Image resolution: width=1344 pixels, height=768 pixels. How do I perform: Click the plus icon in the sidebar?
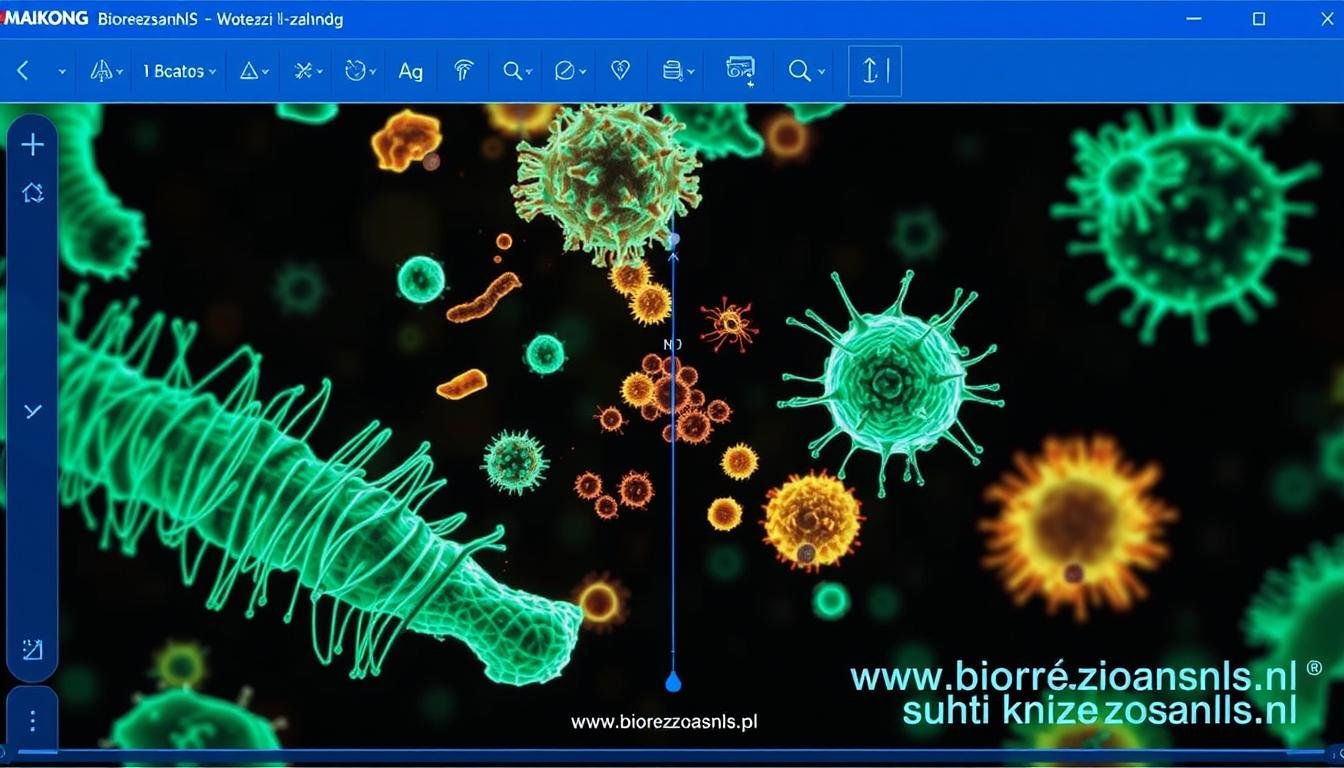click(32, 144)
